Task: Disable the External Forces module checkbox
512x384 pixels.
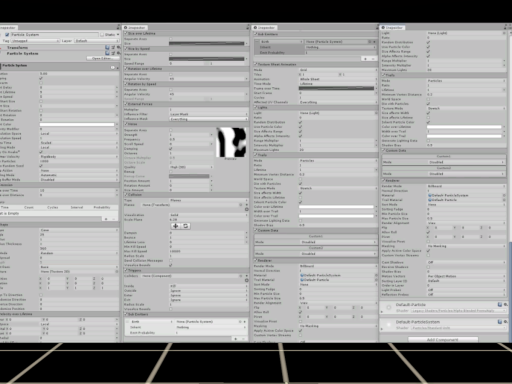Action: pyautogui.click(x=126, y=104)
